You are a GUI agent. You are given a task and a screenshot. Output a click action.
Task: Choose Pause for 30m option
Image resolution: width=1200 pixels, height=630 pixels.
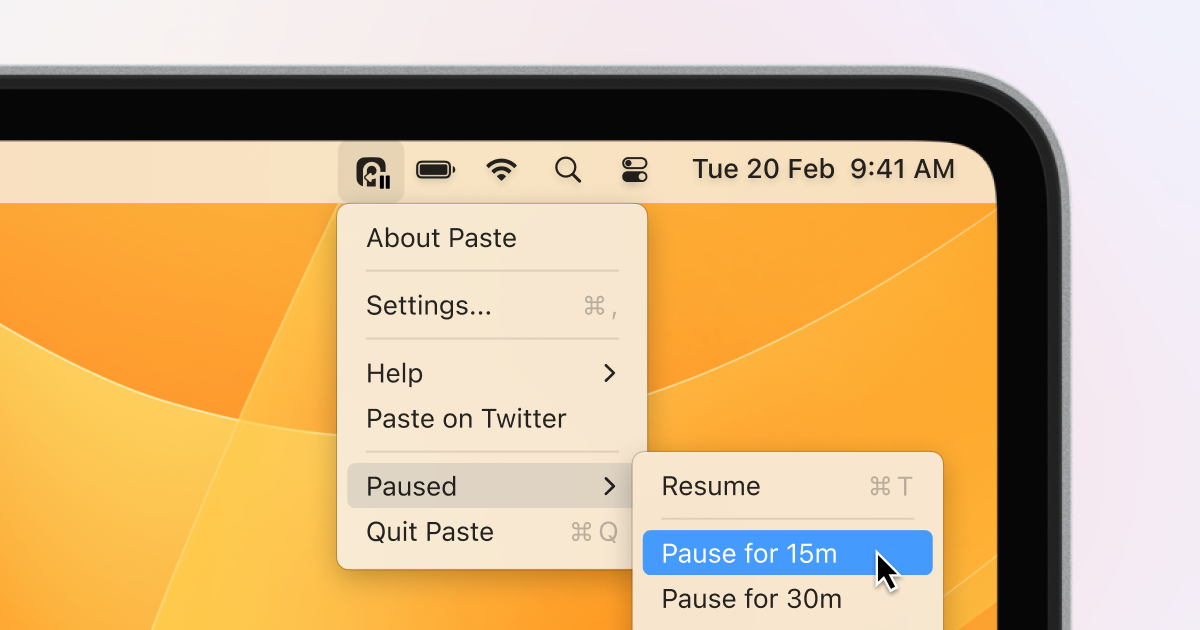(752, 599)
